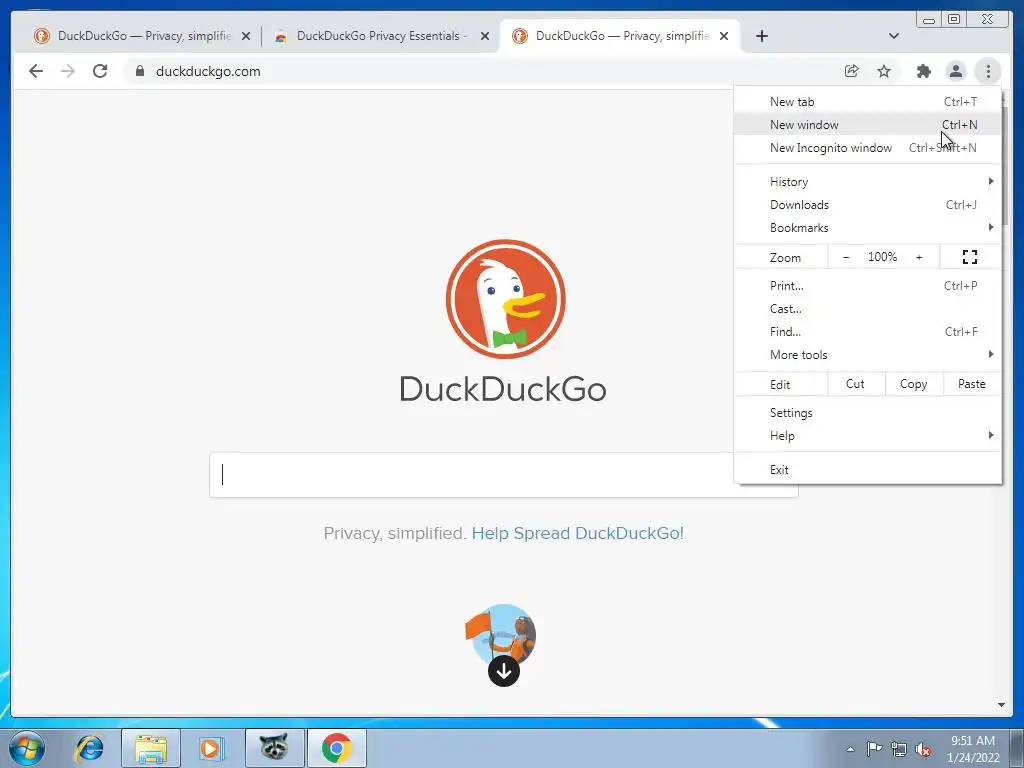Click the muted volume tray icon
This screenshot has height=768, width=1024.
pyautogui.click(x=923, y=749)
